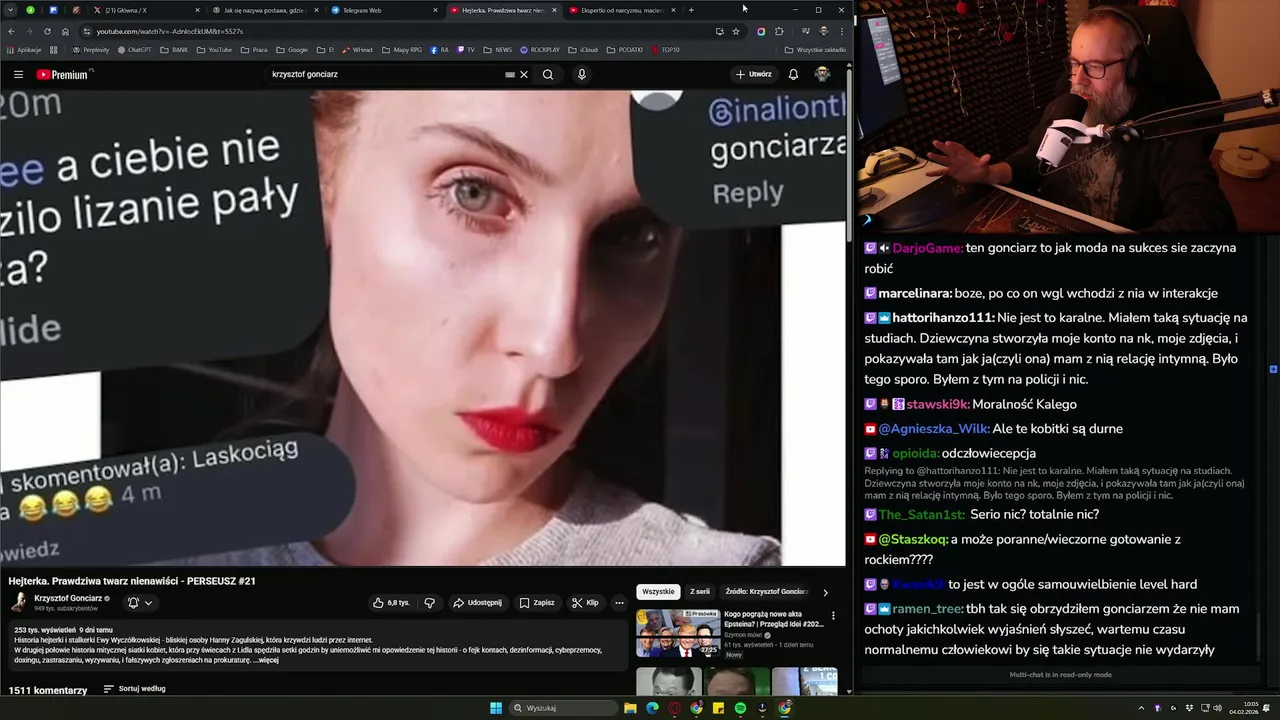Open Spotify from taskbar
1280x720 pixels.
coord(740,708)
